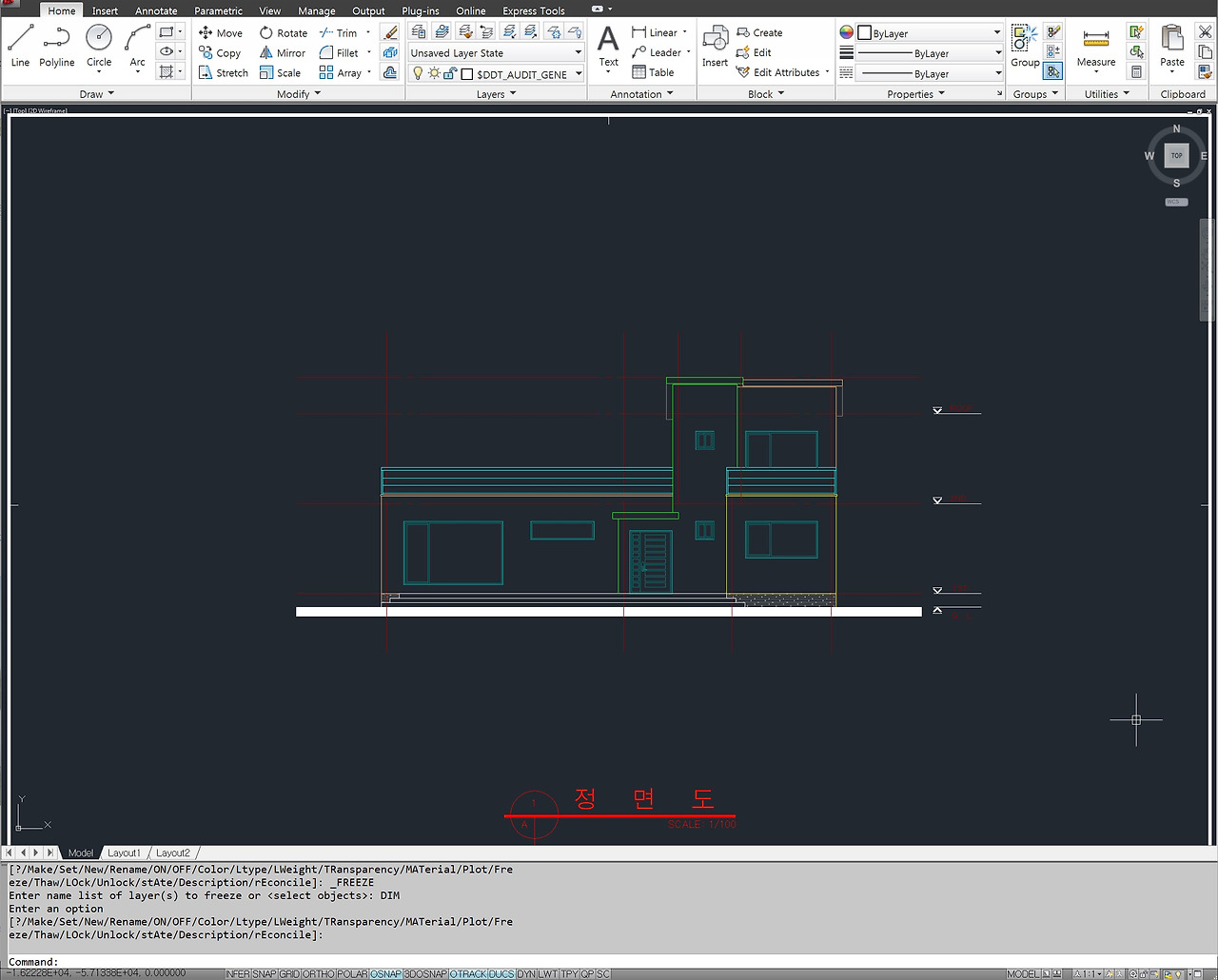Viewport: 1218px width, 980px height.
Task: Apply the Fillet tool
Action: pyautogui.click(x=339, y=53)
